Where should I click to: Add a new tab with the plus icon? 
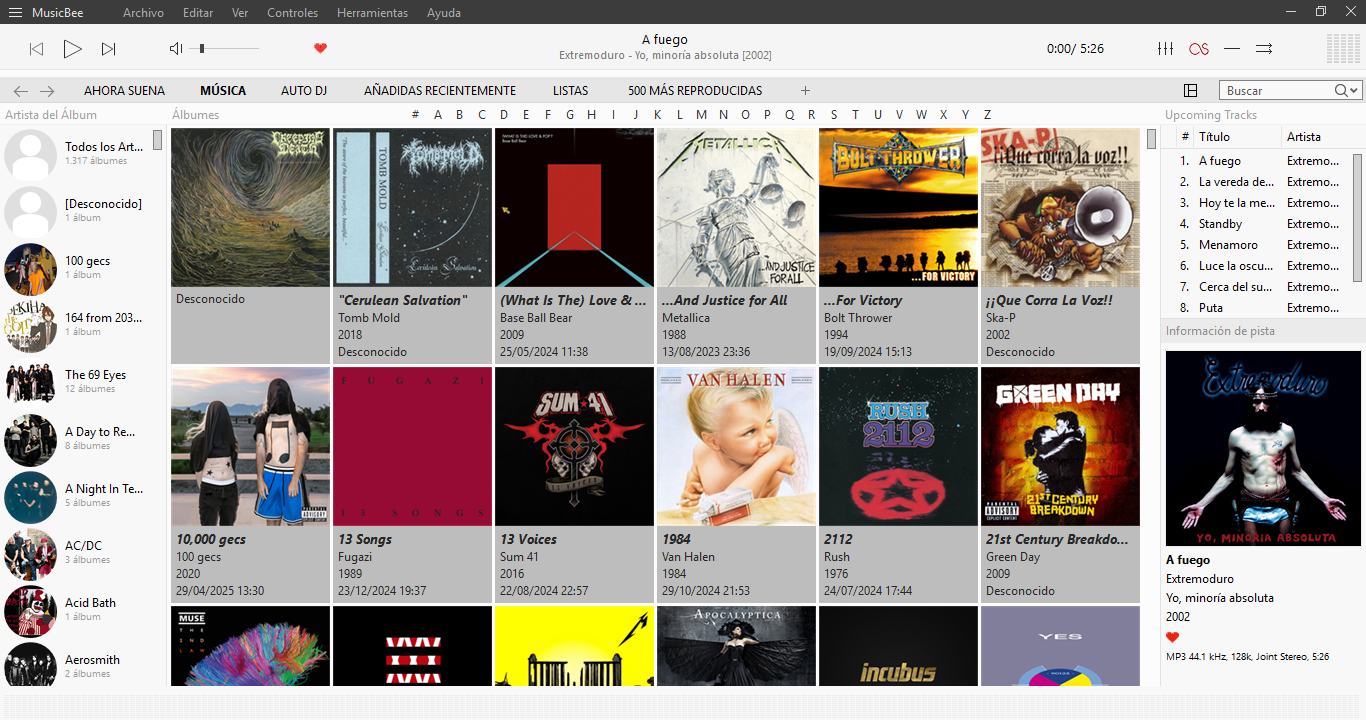pyautogui.click(x=805, y=90)
